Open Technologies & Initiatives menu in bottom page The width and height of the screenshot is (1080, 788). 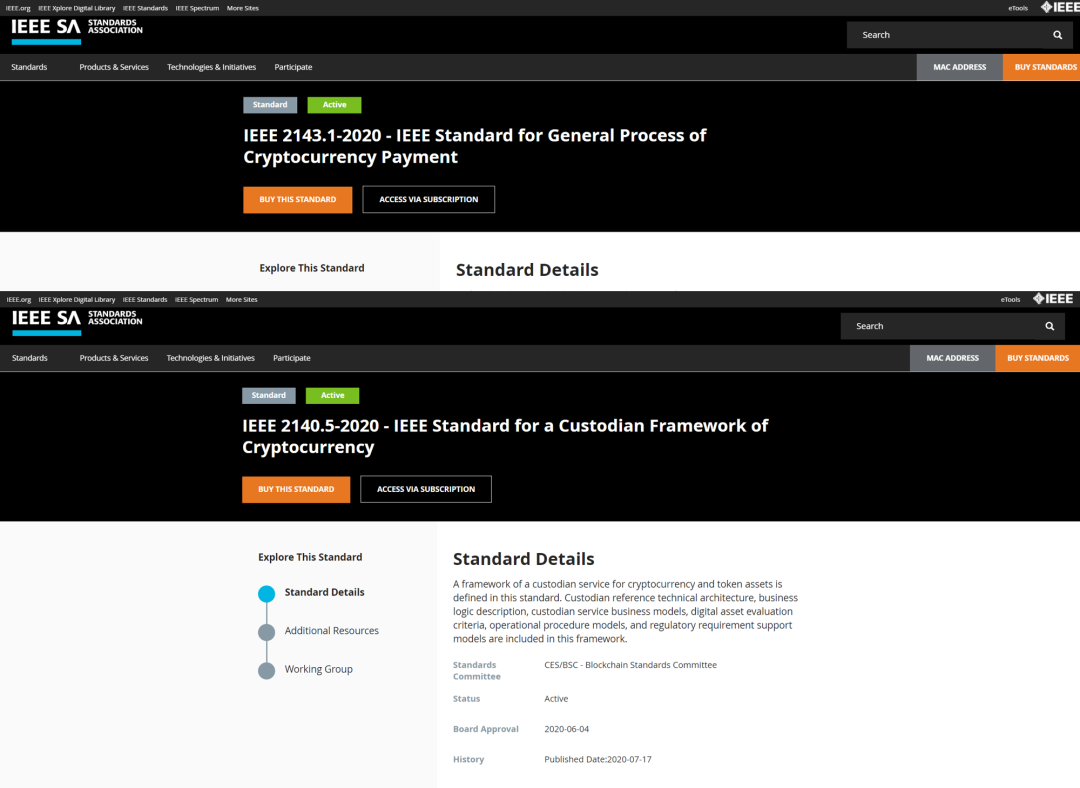(211, 358)
